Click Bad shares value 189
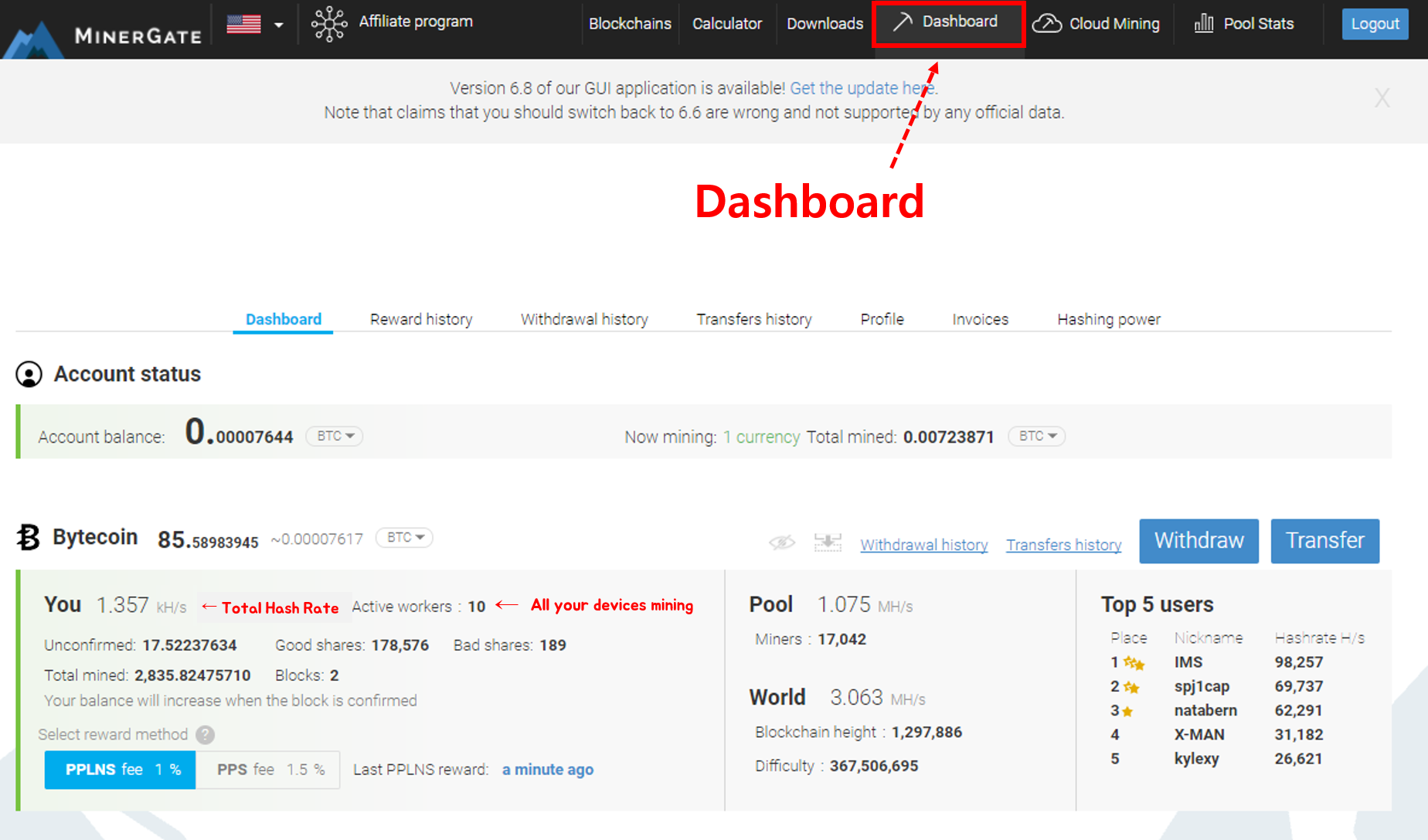Screen dimensions: 1428x840 (x=552, y=645)
